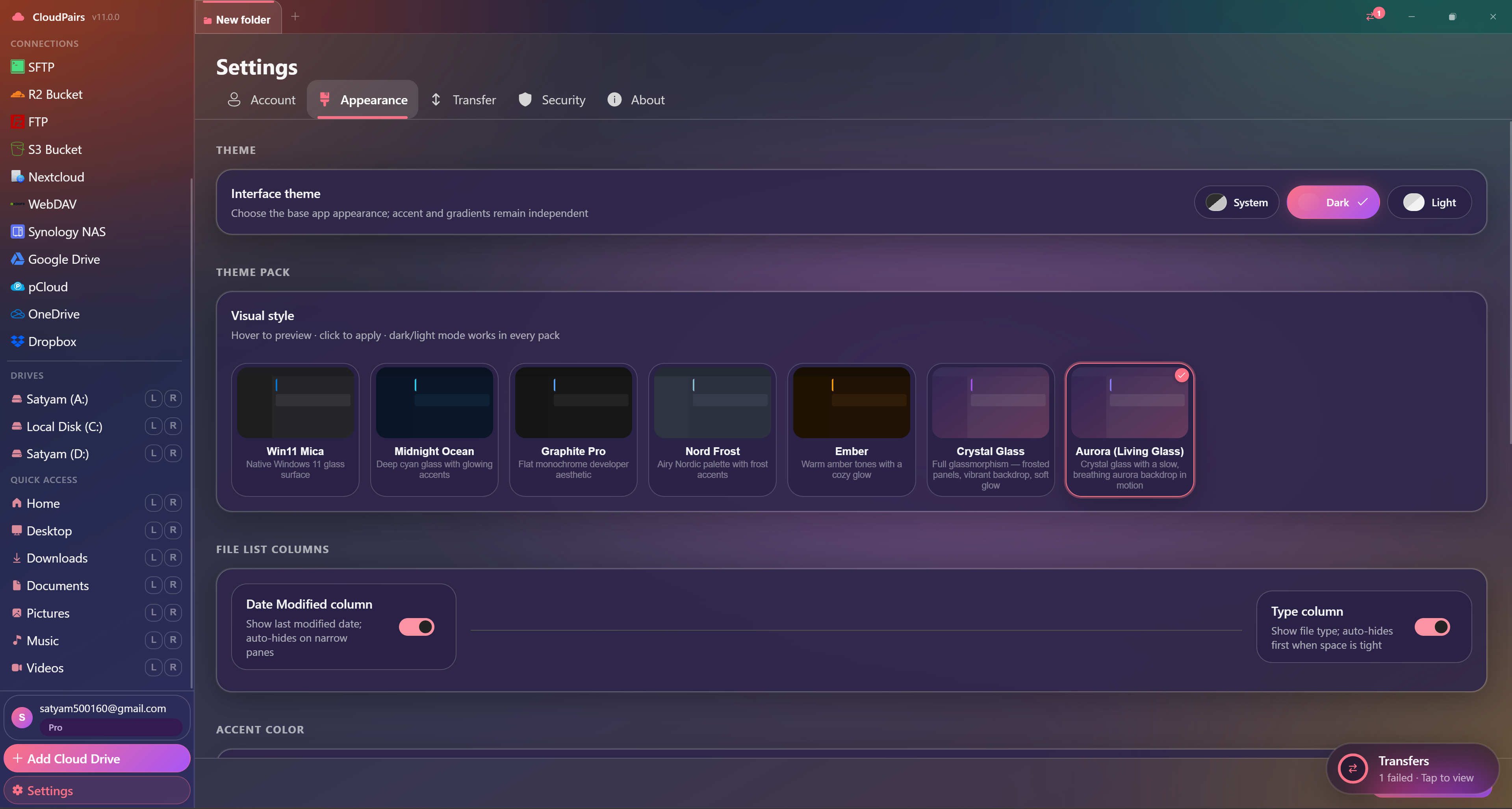
Task: Click the CloudPairs cloud logo
Action: coord(18,17)
